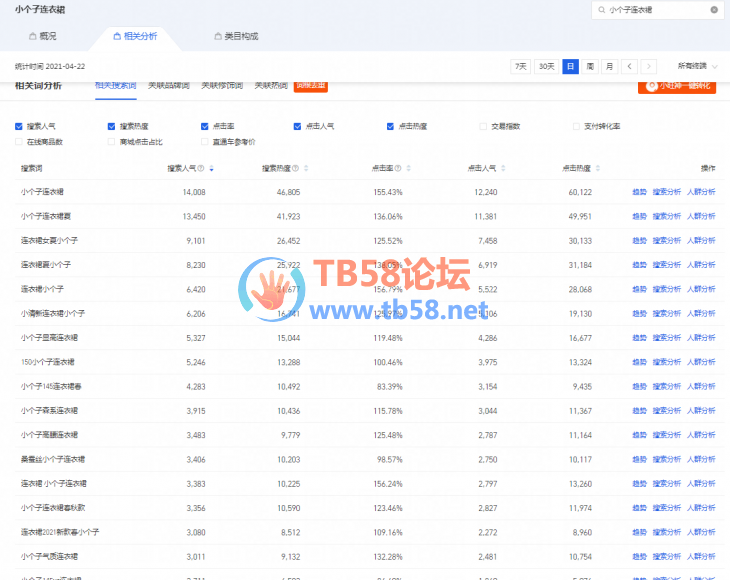Open 人群分析 for 连衣裙女夏小个子 row
This screenshot has width=730, height=580.
click(x=701, y=240)
